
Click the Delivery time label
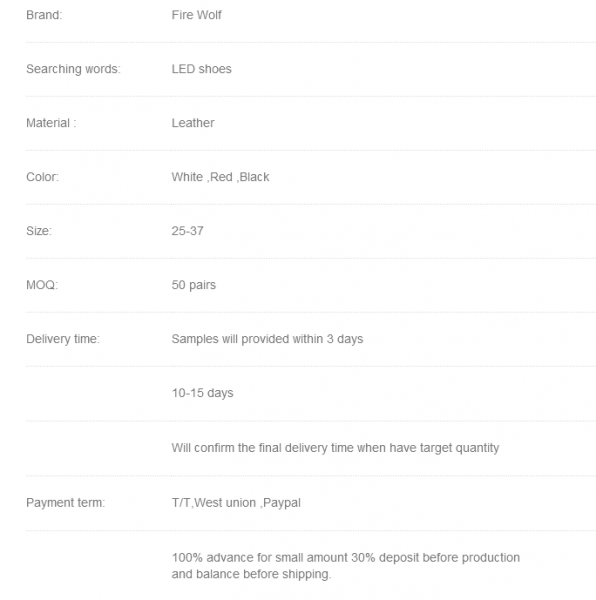(63, 339)
